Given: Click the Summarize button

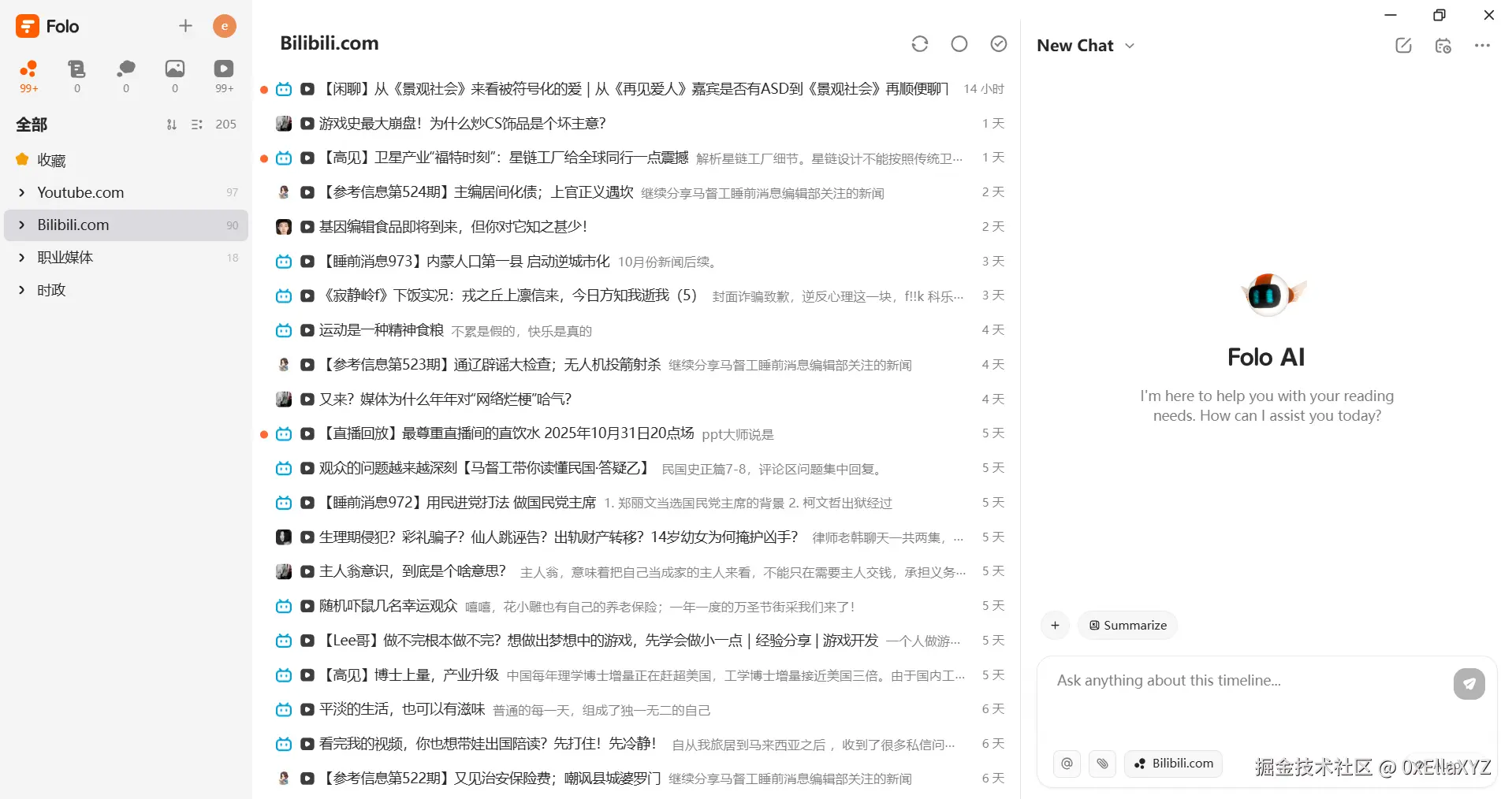Looking at the screenshot, I should pos(1128,626).
